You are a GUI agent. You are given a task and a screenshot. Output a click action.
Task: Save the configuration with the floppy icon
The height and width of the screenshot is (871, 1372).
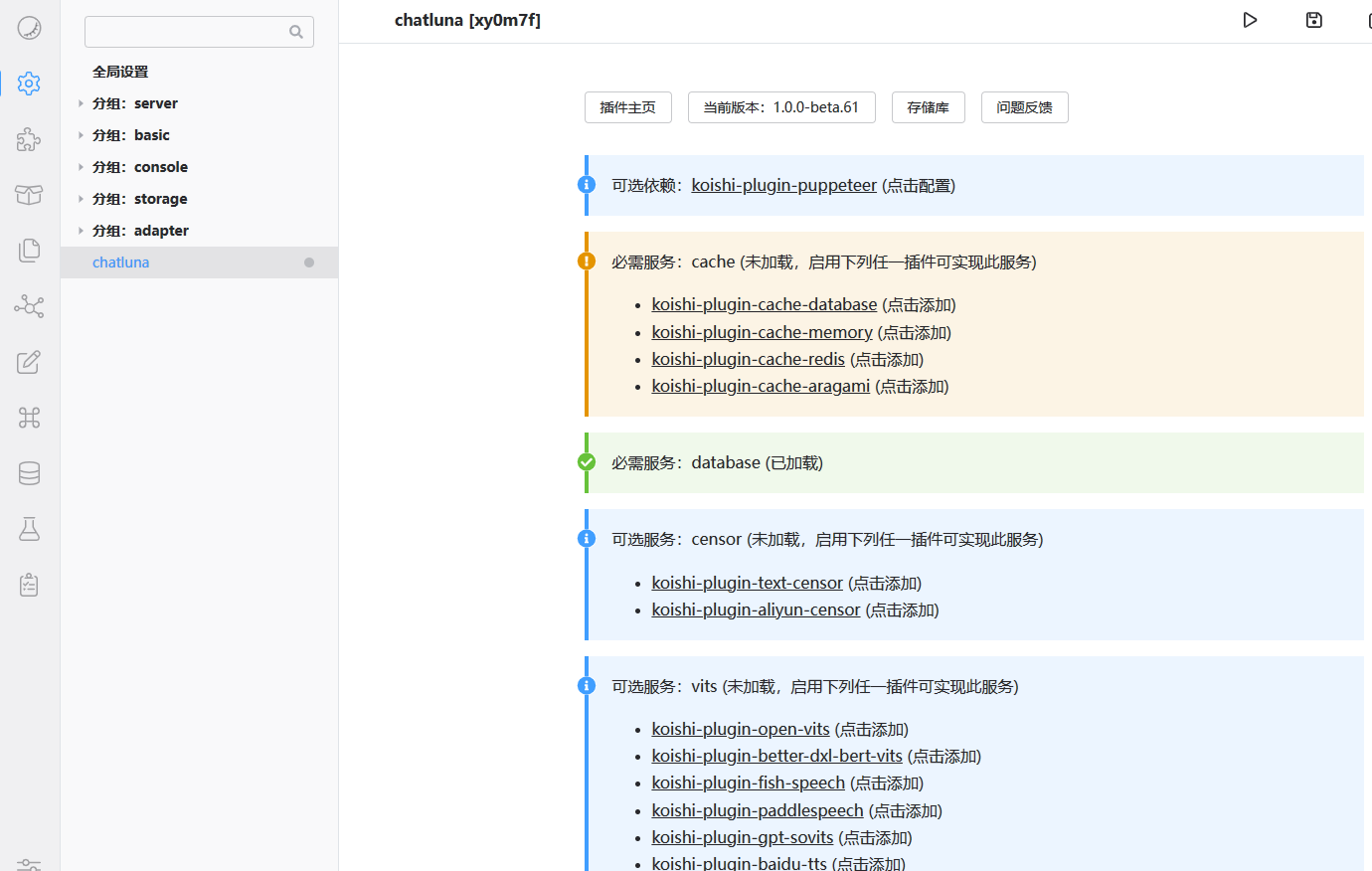[1313, 20]
